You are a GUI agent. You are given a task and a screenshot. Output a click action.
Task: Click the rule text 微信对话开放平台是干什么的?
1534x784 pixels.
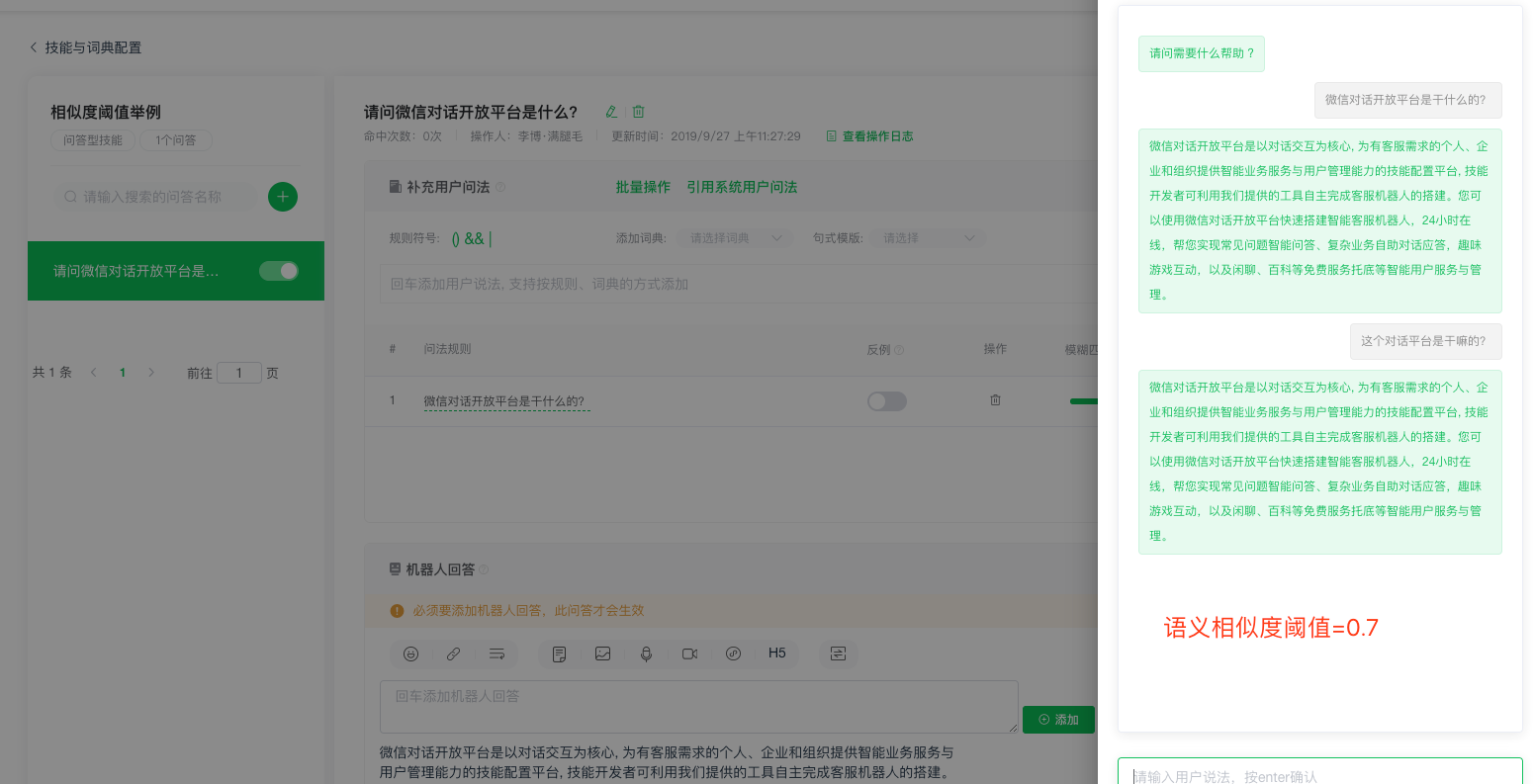pyautogui.click(x=504, y=401)
